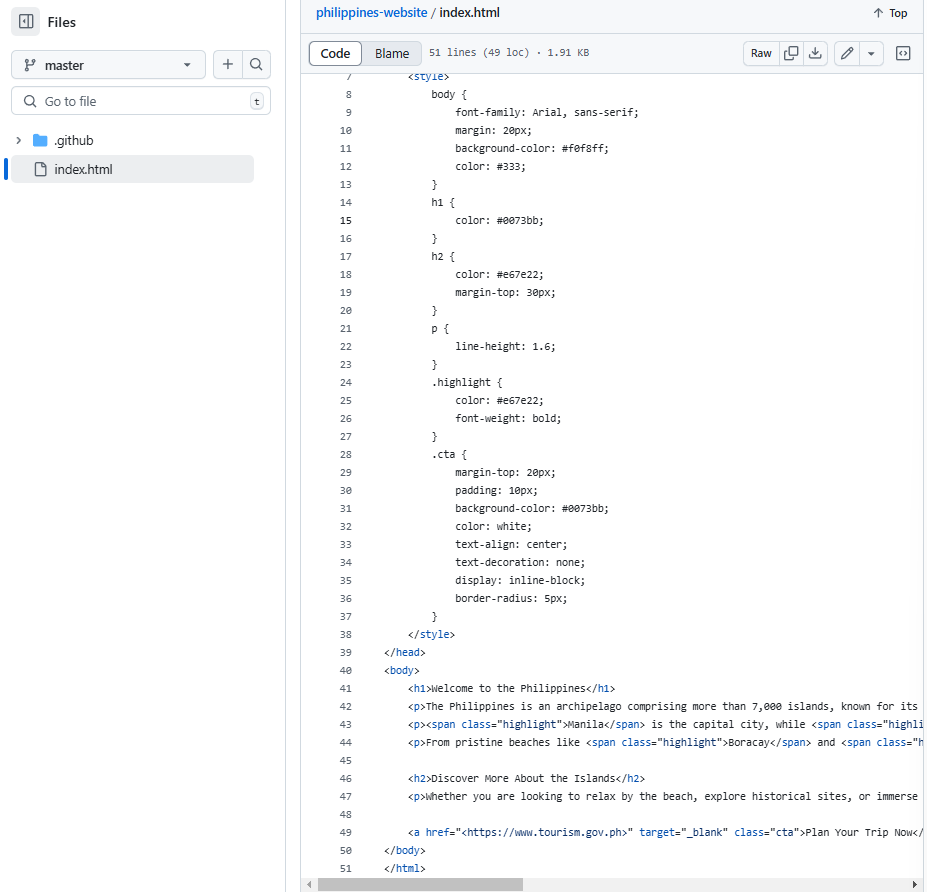Open the master branch selector
Viewport: 927px width, 892px height.
point(107,64)
